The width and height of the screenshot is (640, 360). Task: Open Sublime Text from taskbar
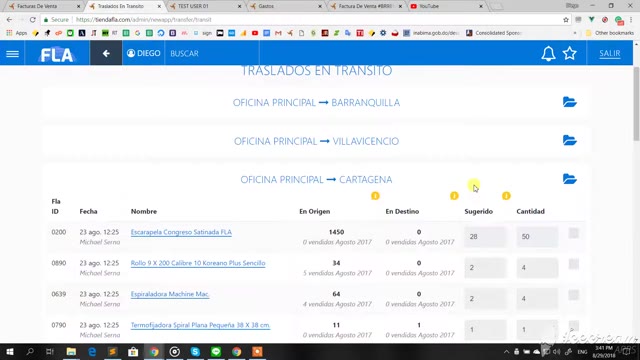(113, 351)
